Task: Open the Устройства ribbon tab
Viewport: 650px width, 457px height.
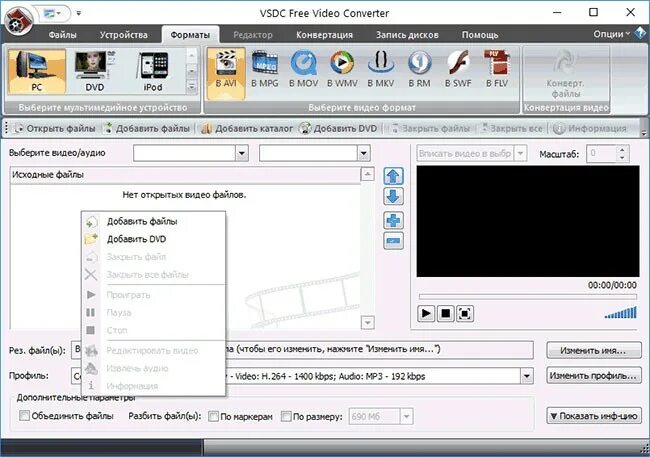Action: pyautogui.click(x=124, y=35)
